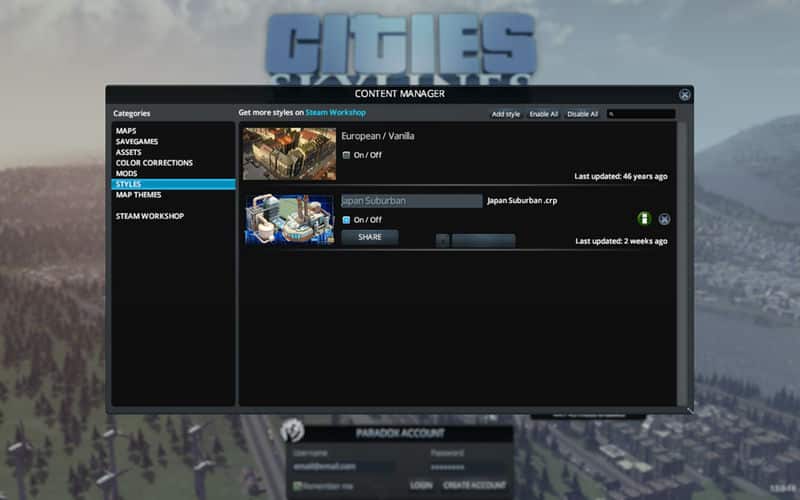Open the Maps category

(126, 131)
